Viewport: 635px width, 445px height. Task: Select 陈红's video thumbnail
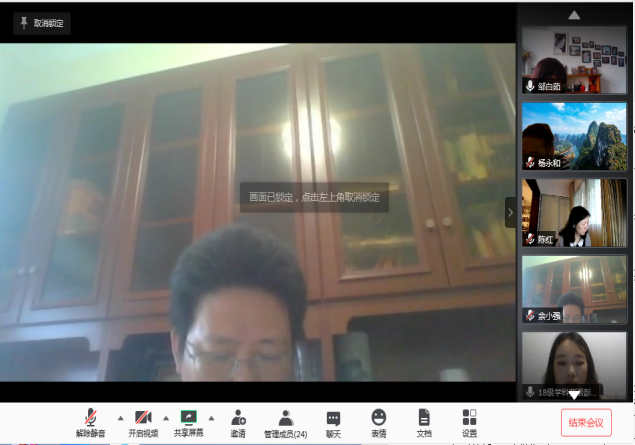coord(574,212)
